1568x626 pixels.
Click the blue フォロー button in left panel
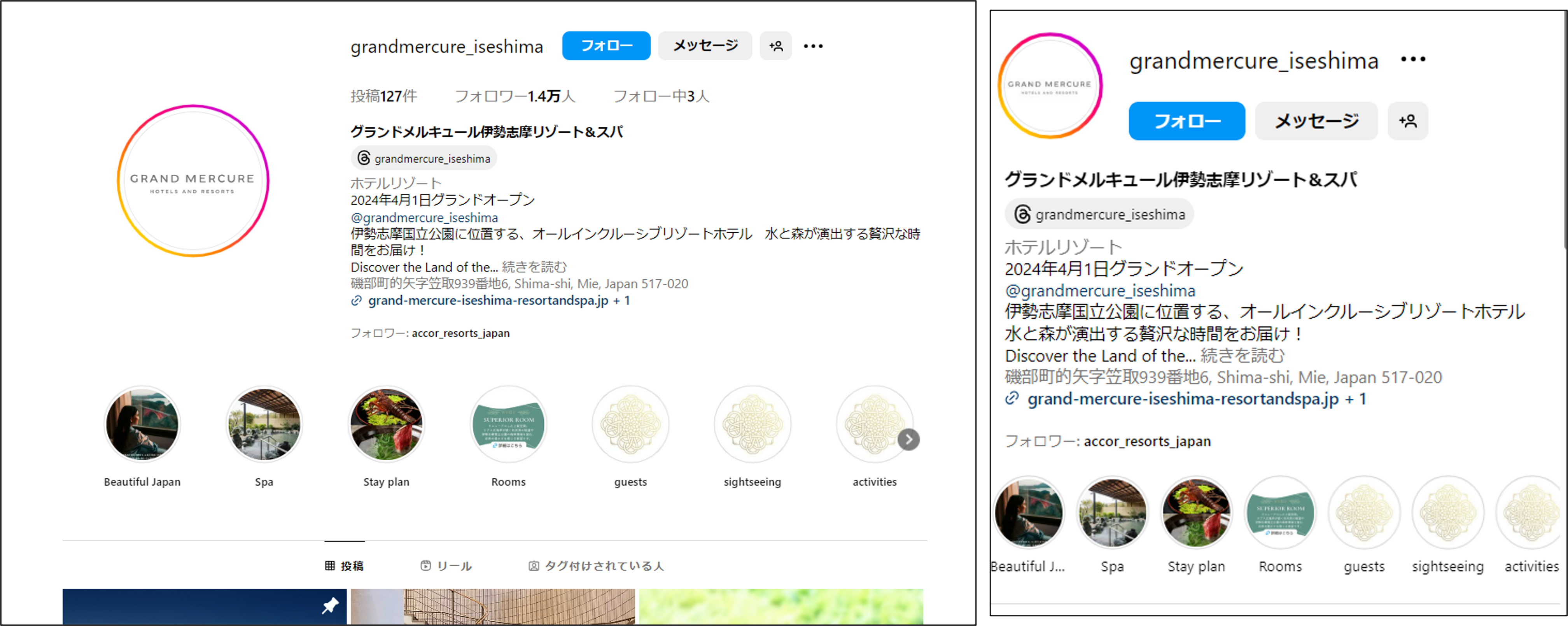(606, 46)
